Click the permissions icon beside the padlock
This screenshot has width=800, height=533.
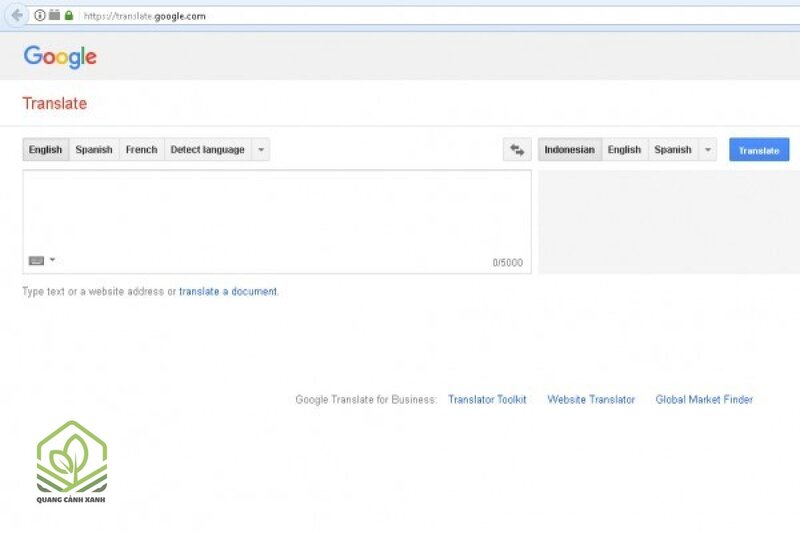(x=55, y=15)
